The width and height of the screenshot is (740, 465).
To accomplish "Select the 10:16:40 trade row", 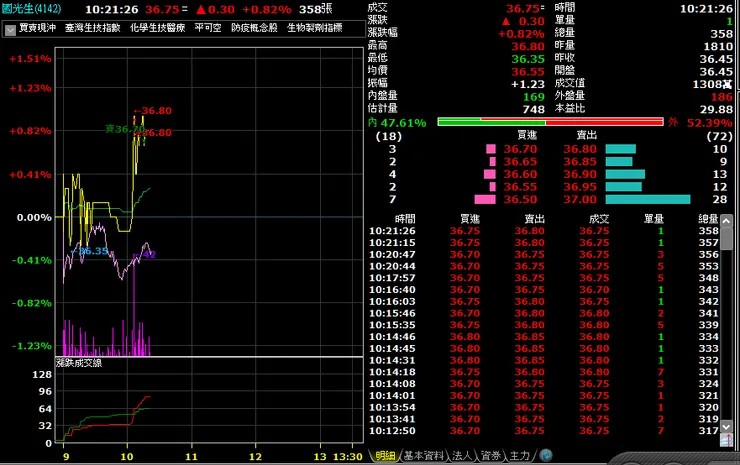I will pos(544,290).
